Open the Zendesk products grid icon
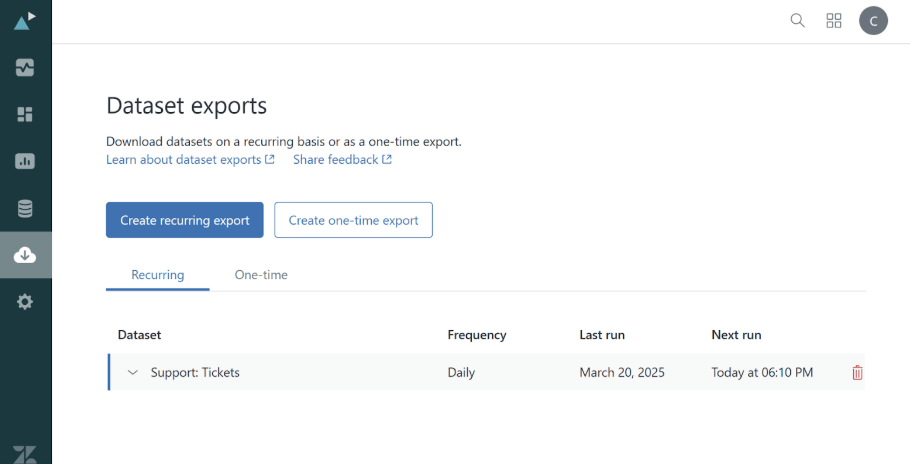The image size is (910, 464). [x=834, y=21]
